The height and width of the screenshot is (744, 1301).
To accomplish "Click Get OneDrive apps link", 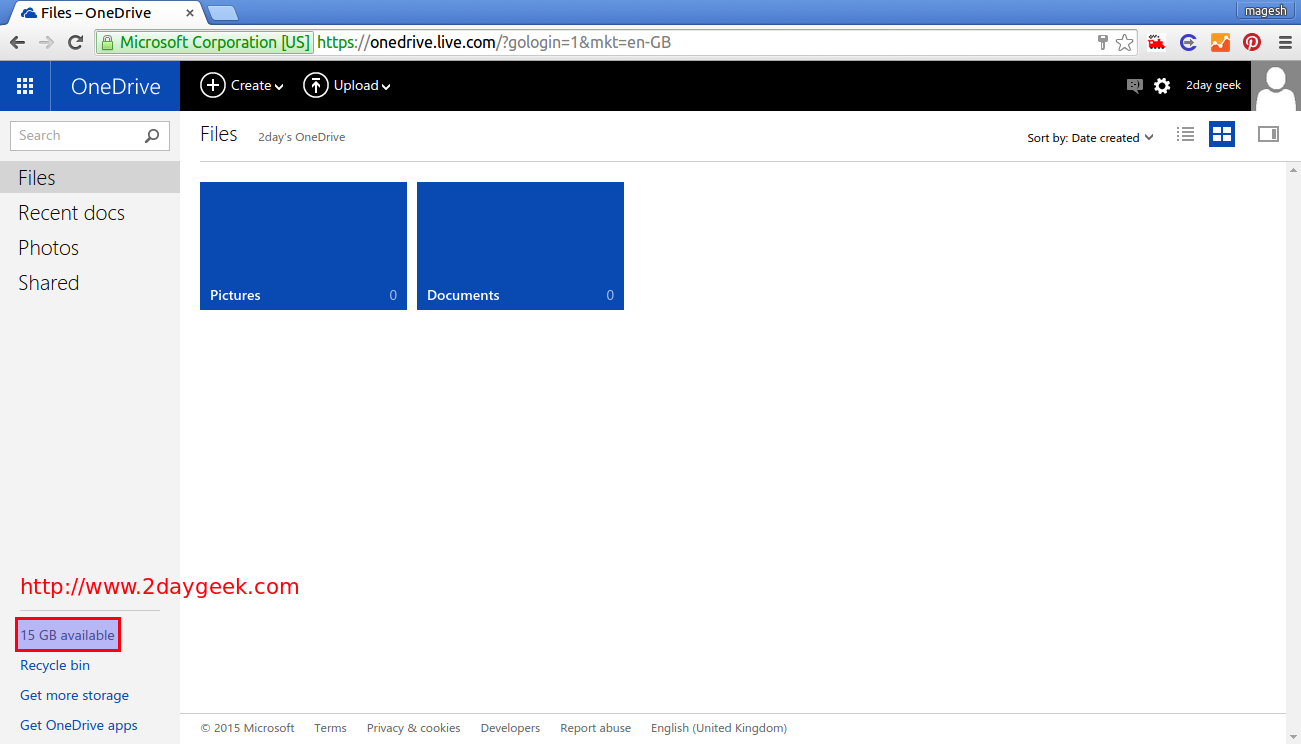I will click(79, 725).
